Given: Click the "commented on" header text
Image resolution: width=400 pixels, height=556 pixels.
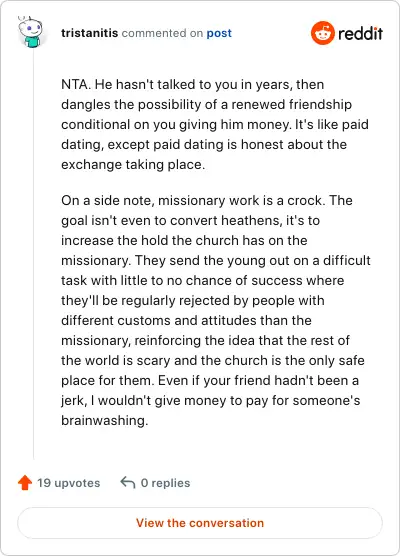Looking at the screenshot, I should (x=162, y=33).
